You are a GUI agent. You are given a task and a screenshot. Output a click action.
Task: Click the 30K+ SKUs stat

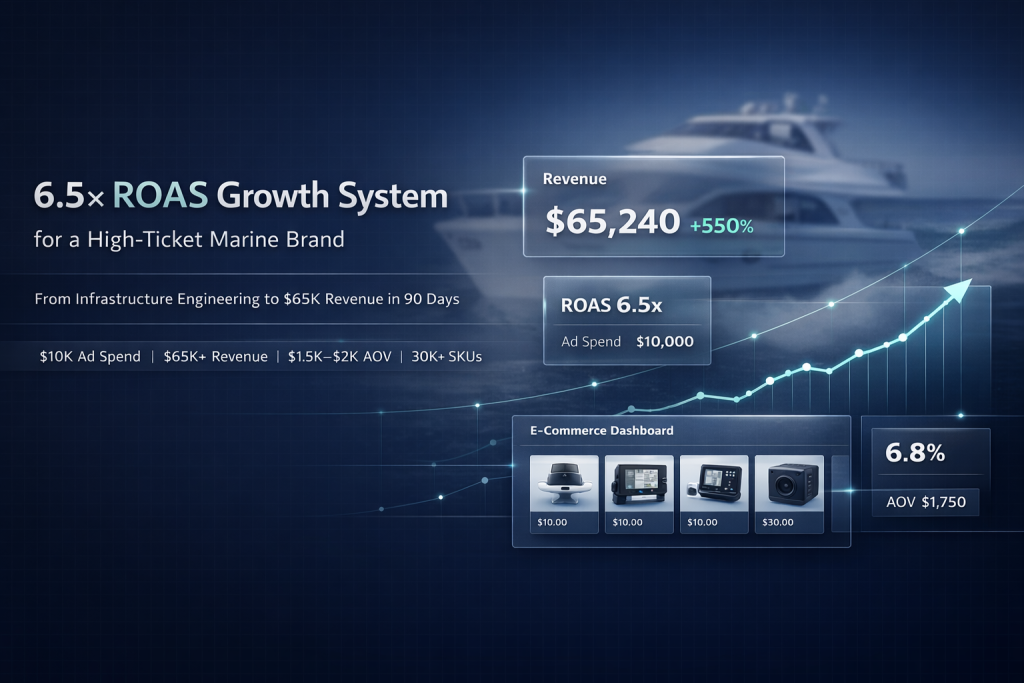pyautogui.click(x=446, y=357)
